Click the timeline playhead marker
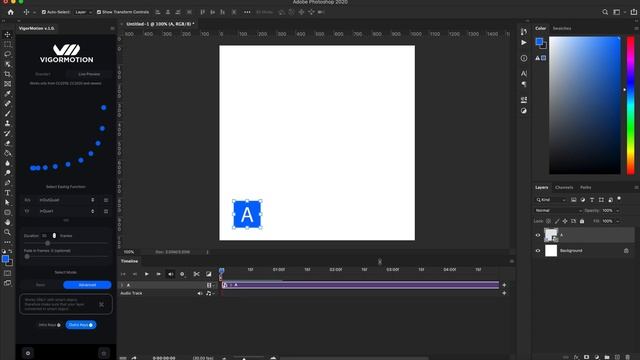Viewport: 640px width, 360px height. tap(221, 271)
